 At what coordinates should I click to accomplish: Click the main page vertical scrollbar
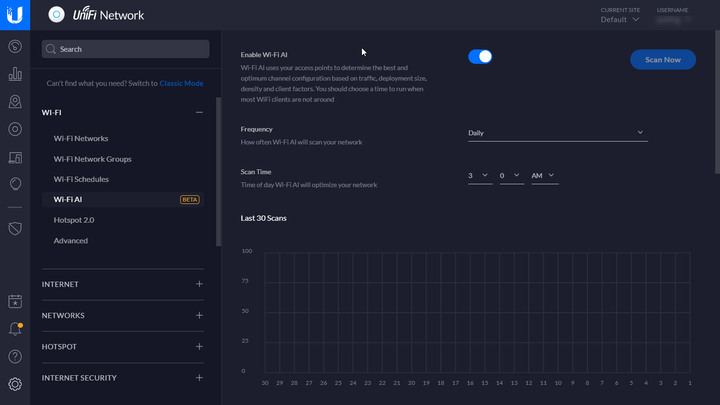point(717,102)
